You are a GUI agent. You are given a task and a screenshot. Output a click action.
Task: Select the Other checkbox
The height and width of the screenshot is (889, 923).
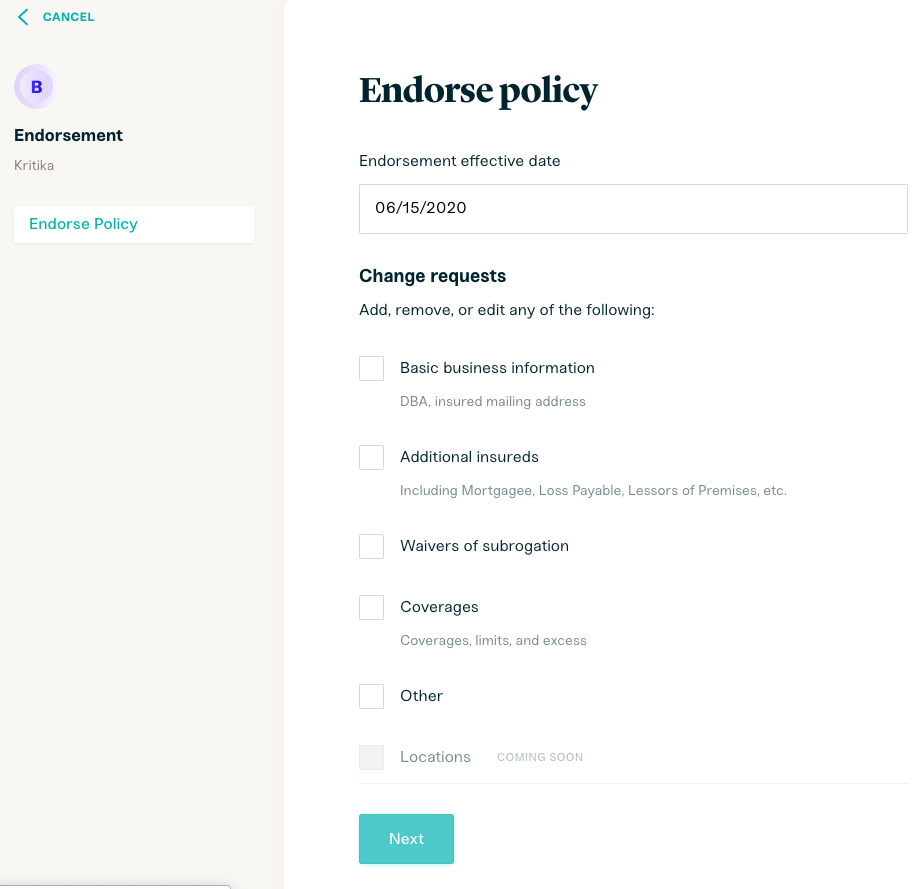pyautogui.click(x=371, y=696)
